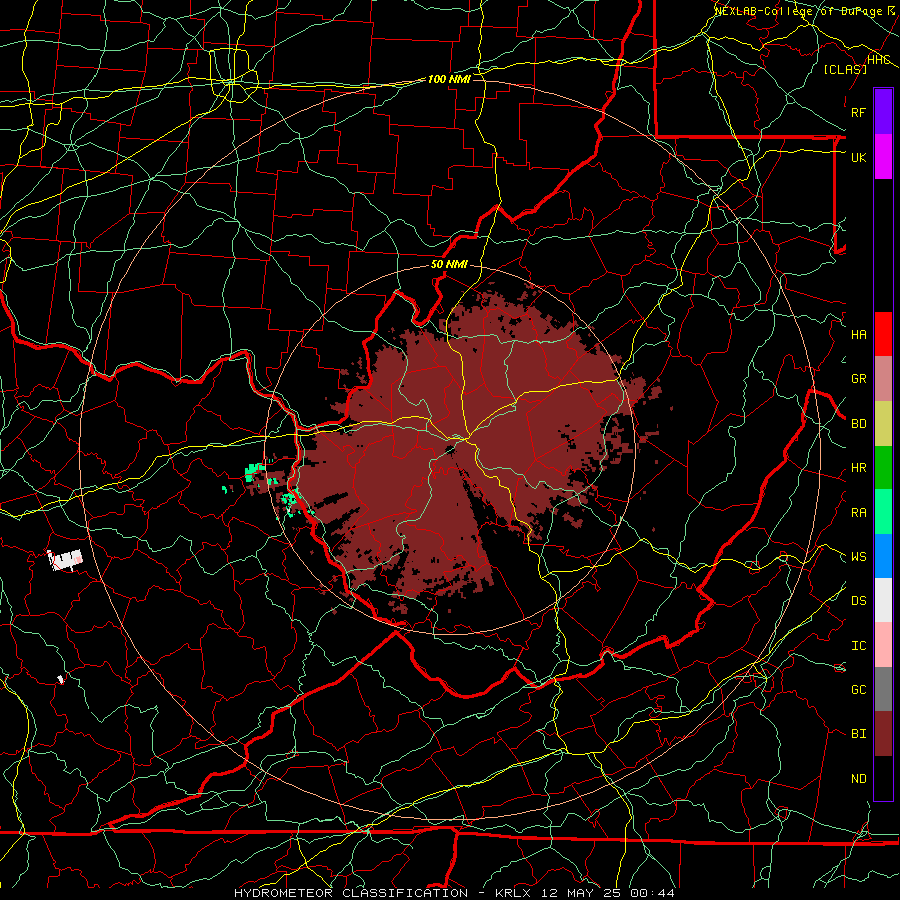Click the GC gray legend color block

tap(883, 689)
